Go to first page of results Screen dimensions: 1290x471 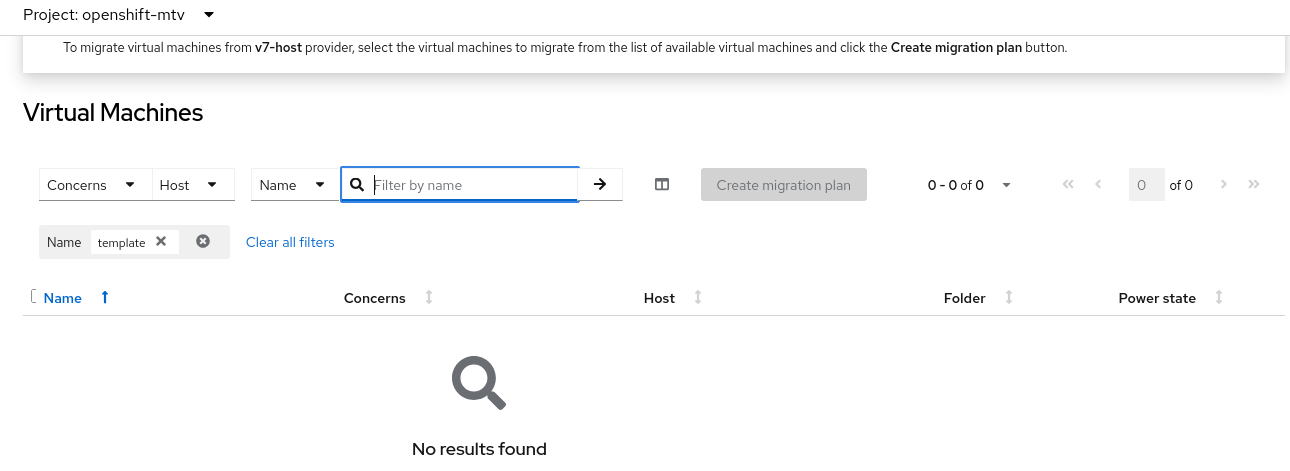point(1068,185)
